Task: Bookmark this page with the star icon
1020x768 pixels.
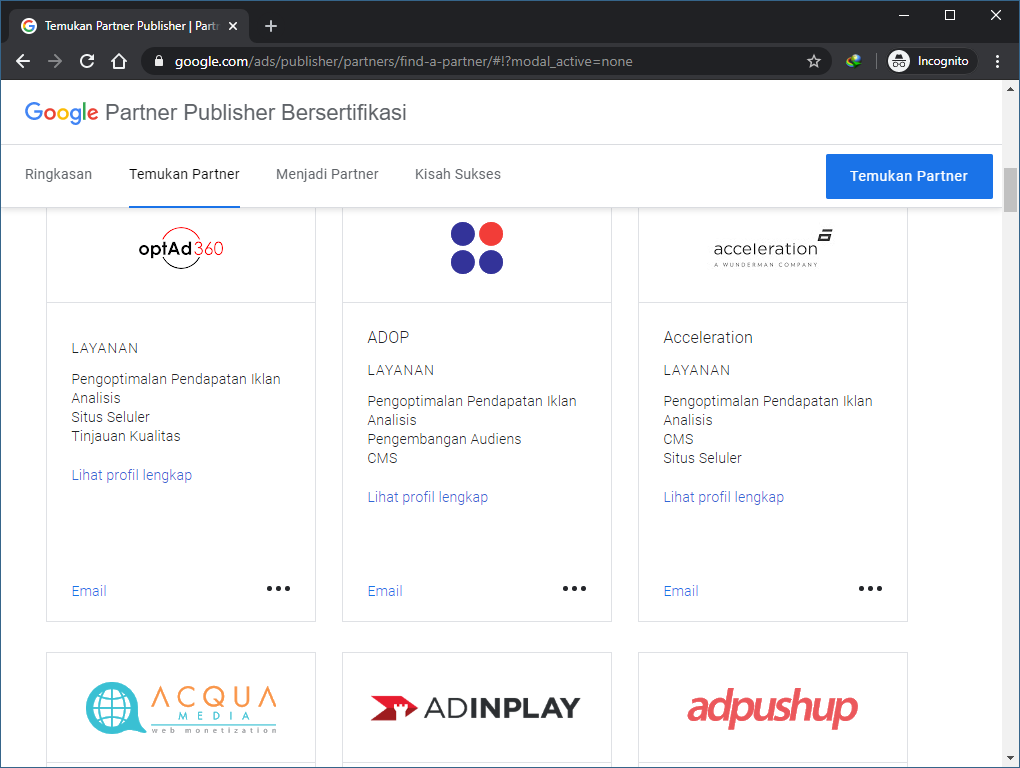Action: click(x=814, y=61)
